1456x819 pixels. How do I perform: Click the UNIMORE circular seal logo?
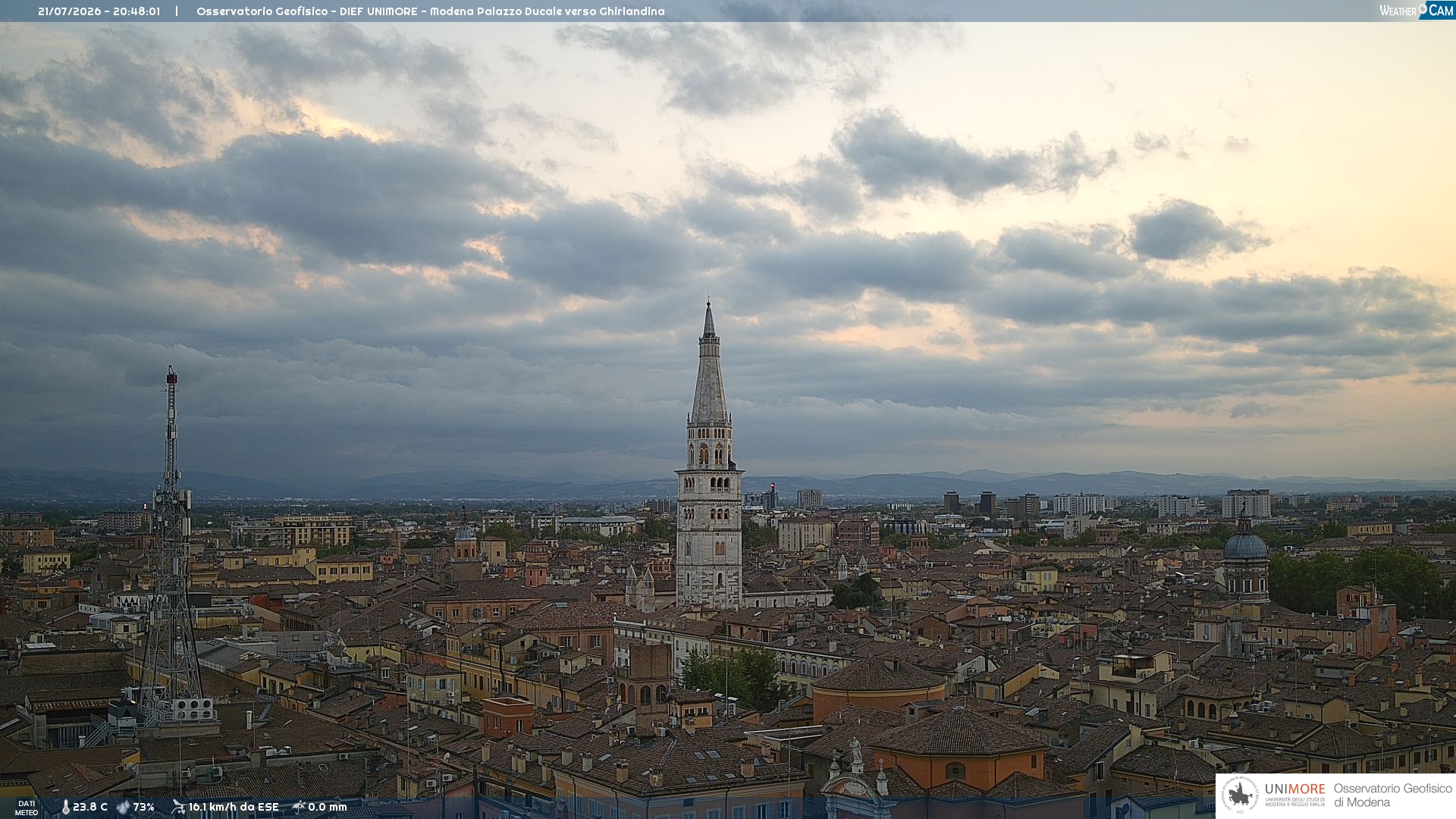(x=1241, y=795)
